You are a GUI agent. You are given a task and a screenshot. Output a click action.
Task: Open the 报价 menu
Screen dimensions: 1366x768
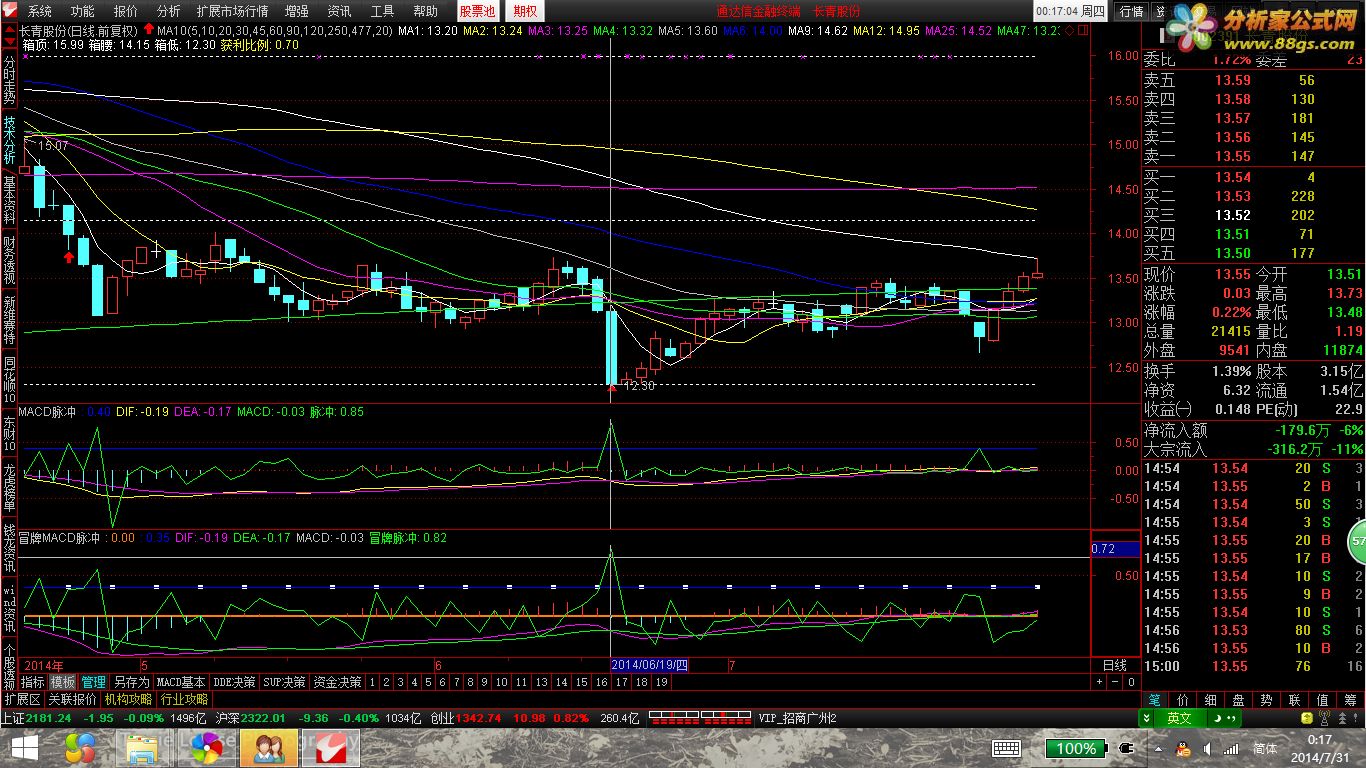[126, 11]
